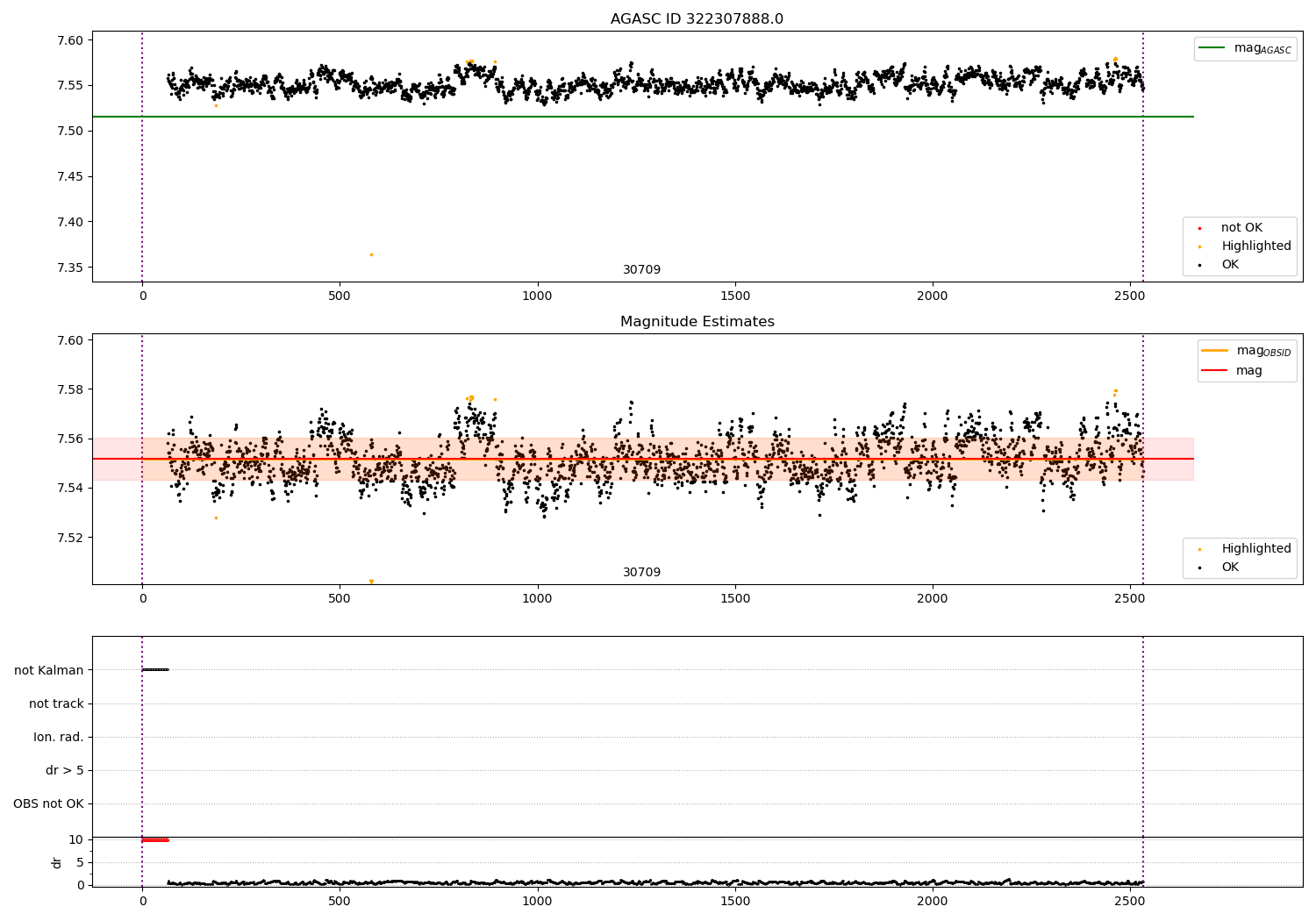
Task: Click the "OK" legend entry in the middle plot
Action: click(x=1219, y=568)
